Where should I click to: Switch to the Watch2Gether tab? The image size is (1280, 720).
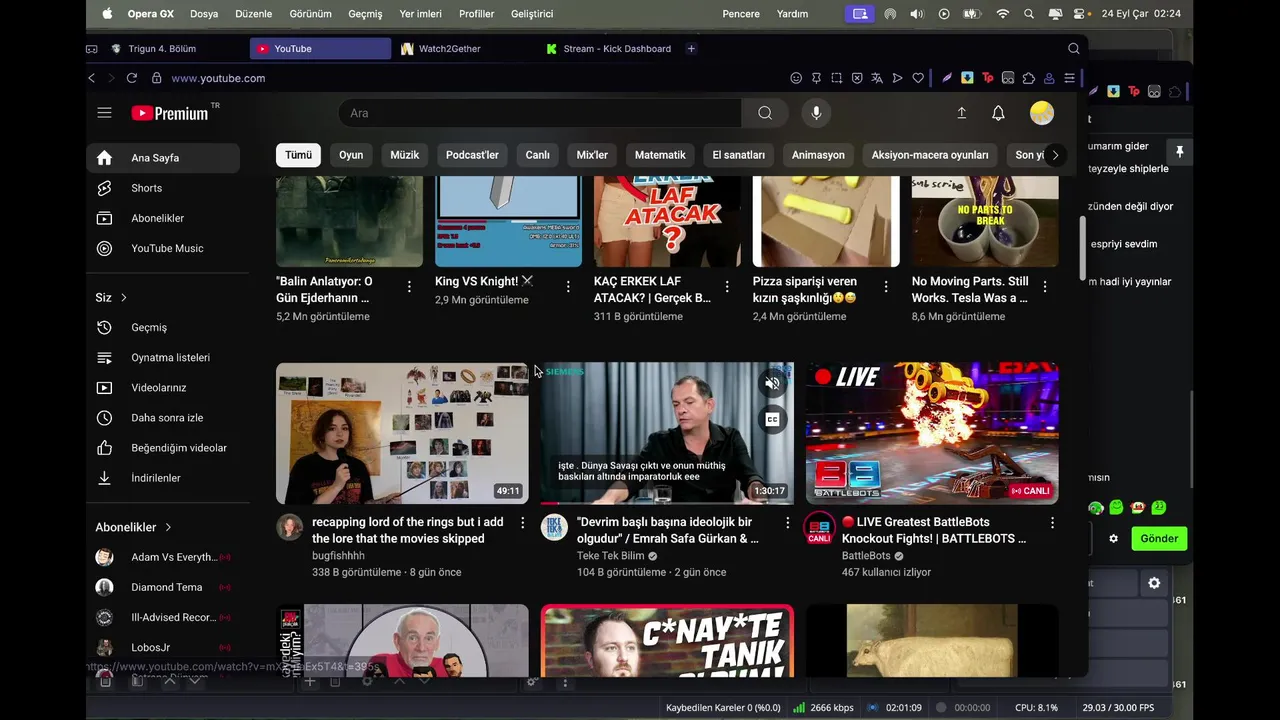click(x=462, y=48)
